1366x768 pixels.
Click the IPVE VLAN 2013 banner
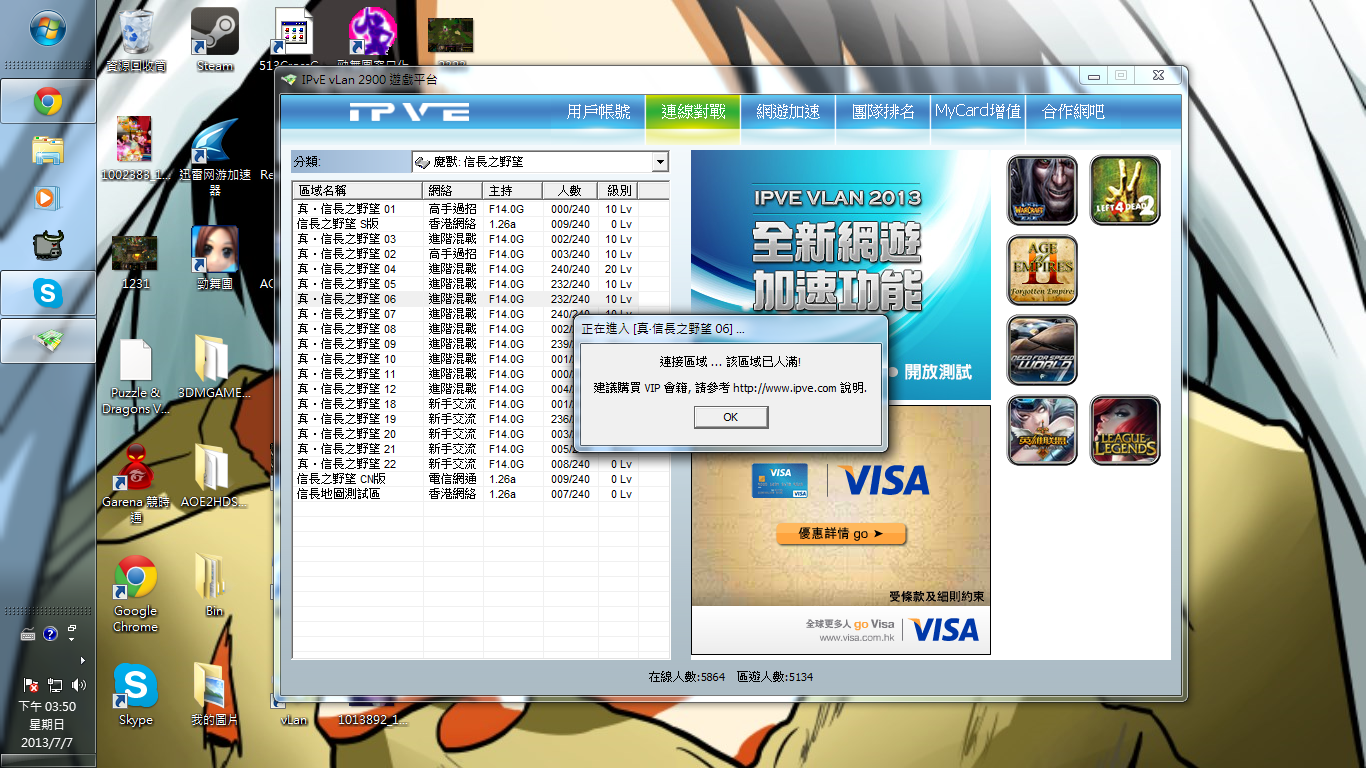click(840, 260)
